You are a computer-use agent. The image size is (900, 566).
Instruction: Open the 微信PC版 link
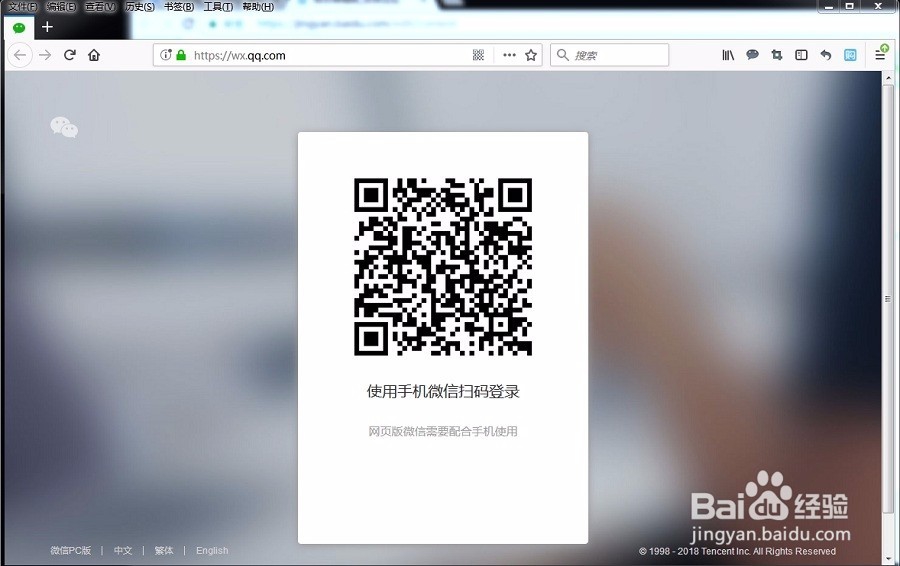click(x=71, y=550)
